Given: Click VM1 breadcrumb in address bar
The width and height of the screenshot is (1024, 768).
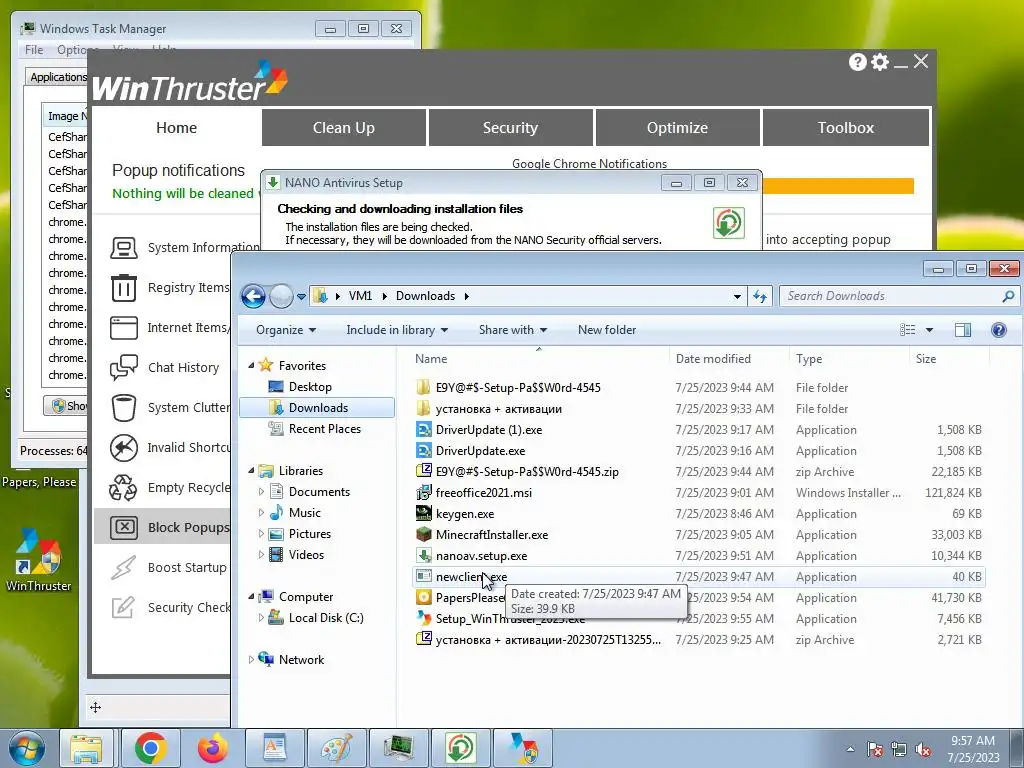Looking at the screenshot, I should pos(360,296).
